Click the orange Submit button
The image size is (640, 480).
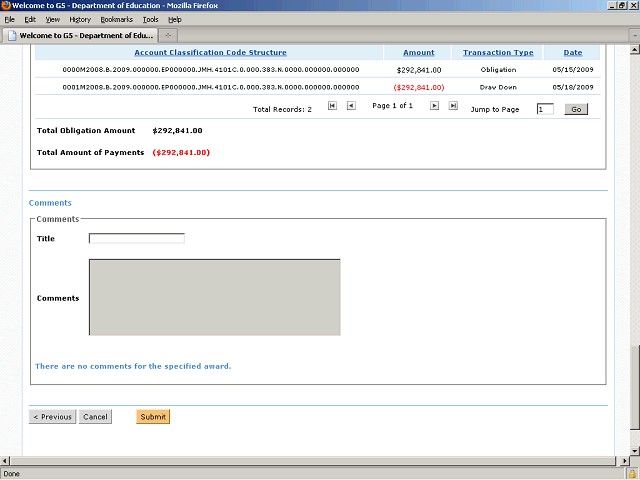(x=153, y=417)
